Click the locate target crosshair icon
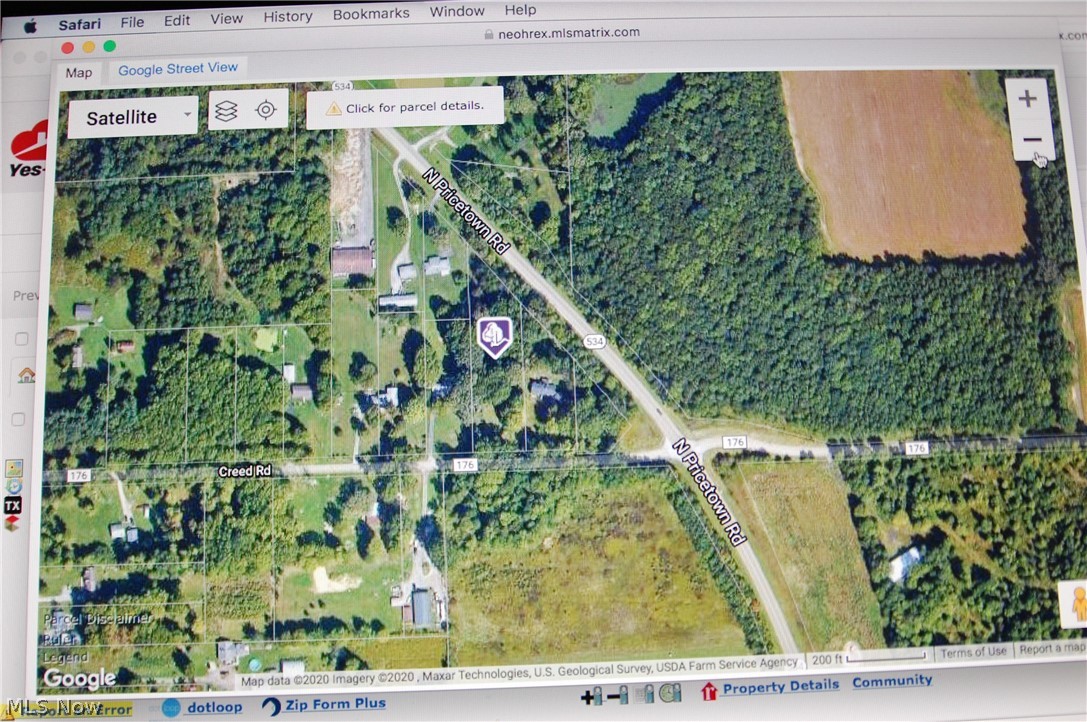This screenshot has width=1087, height=722. (265, 110)
